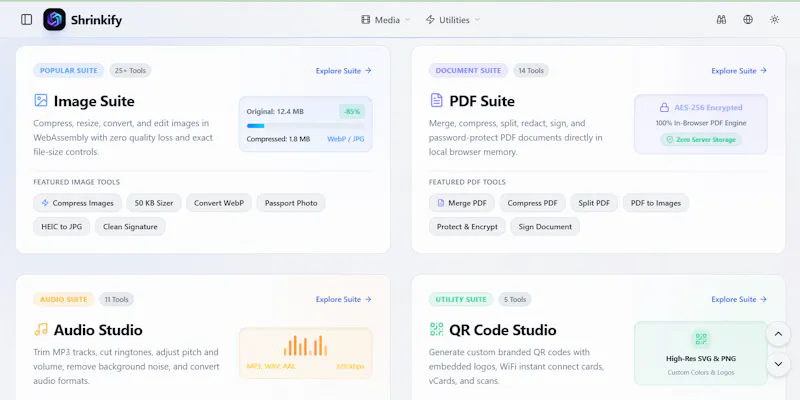Open the Protect & Encrypt tool
Screen dimensions: 800x400
coord(467,227)
